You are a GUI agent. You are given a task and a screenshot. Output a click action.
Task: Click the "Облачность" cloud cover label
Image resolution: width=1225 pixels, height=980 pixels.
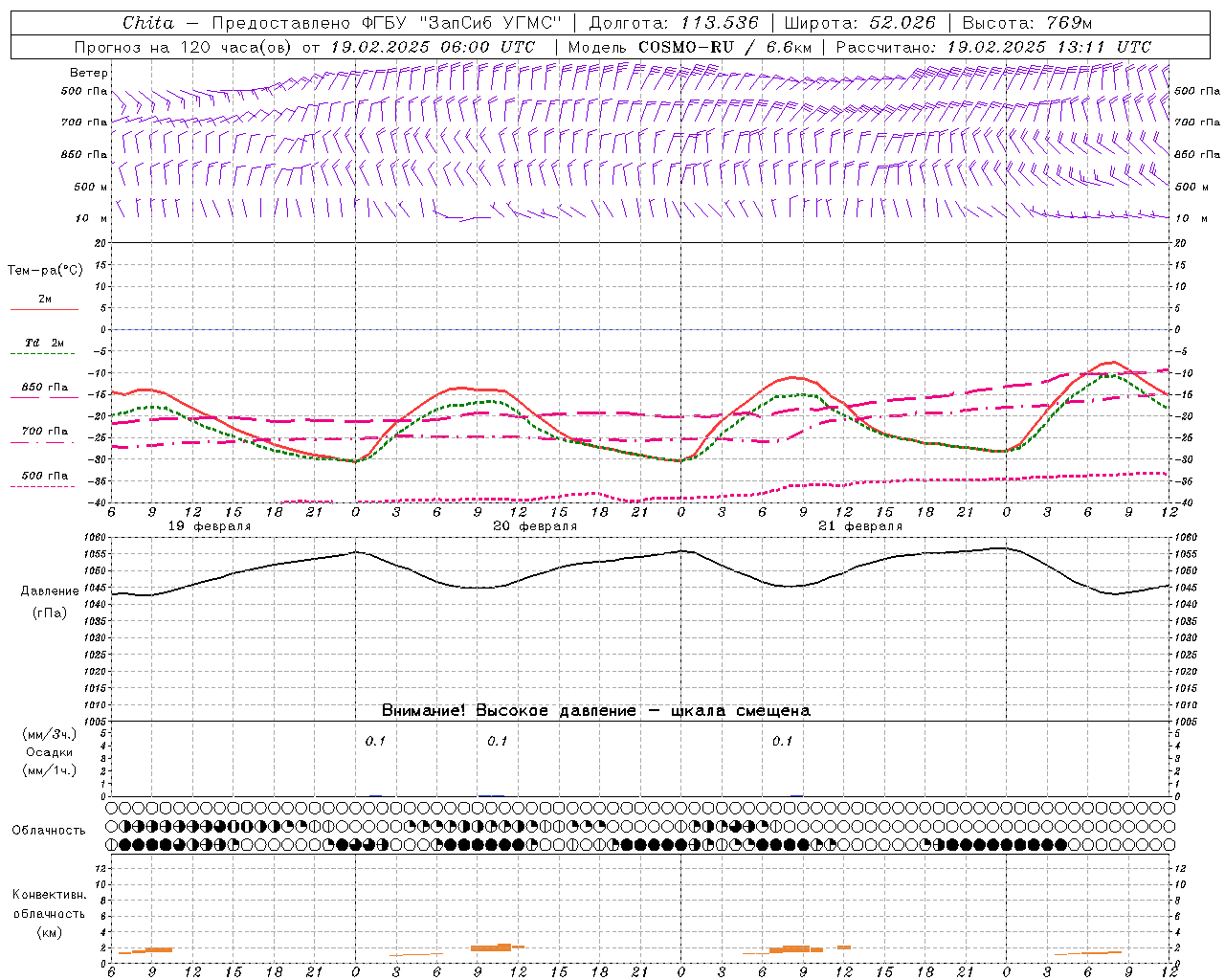[49, 830]
